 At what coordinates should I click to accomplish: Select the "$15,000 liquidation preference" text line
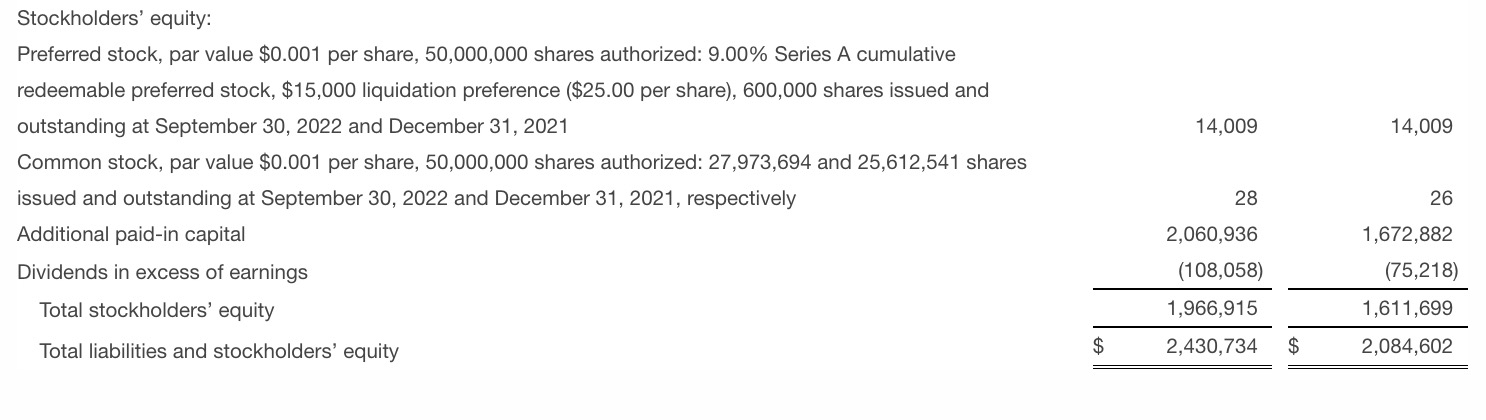[x=503, y=90]
